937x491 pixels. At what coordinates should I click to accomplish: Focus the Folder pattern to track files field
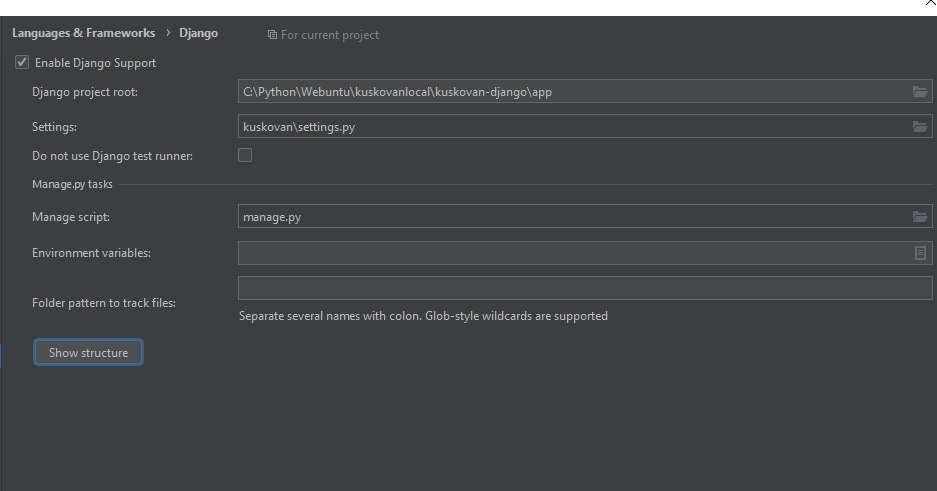[585, 288]
